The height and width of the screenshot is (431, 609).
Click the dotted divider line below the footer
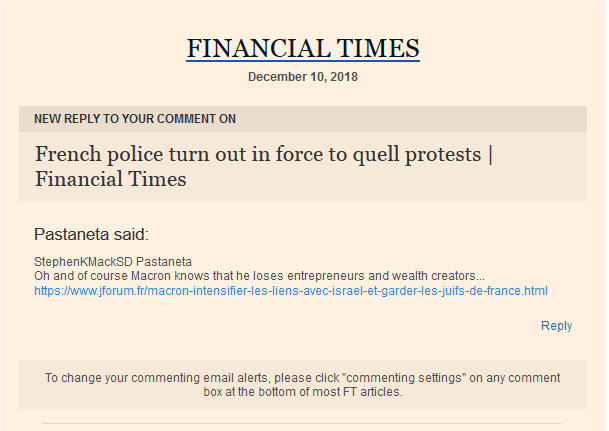coord(302,424)
